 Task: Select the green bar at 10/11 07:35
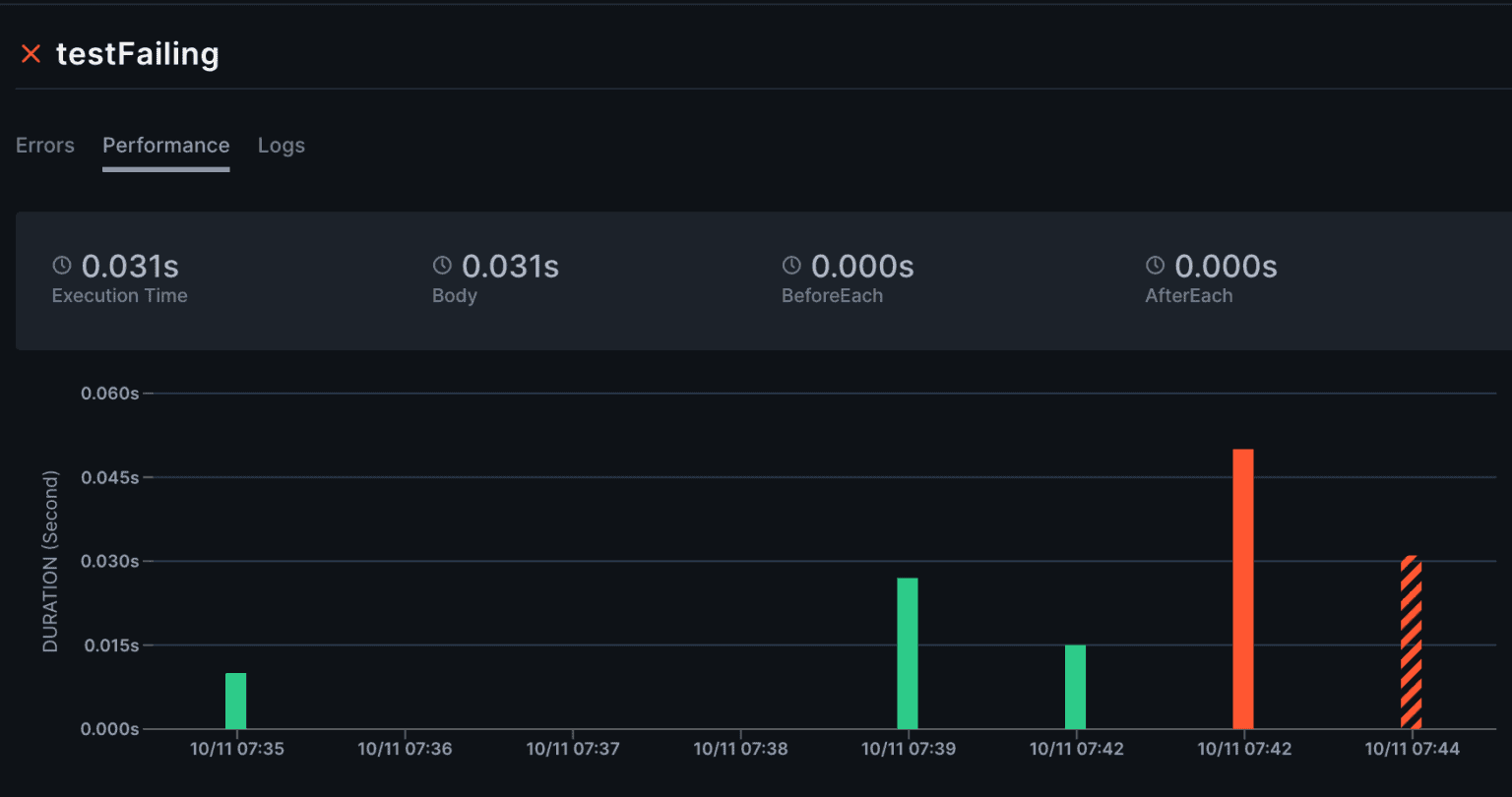coord(235,701)
